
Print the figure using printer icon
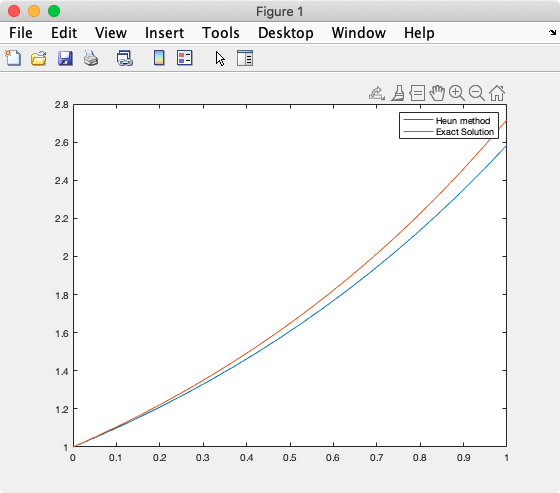pyautogui.click(x=91, y=58)
